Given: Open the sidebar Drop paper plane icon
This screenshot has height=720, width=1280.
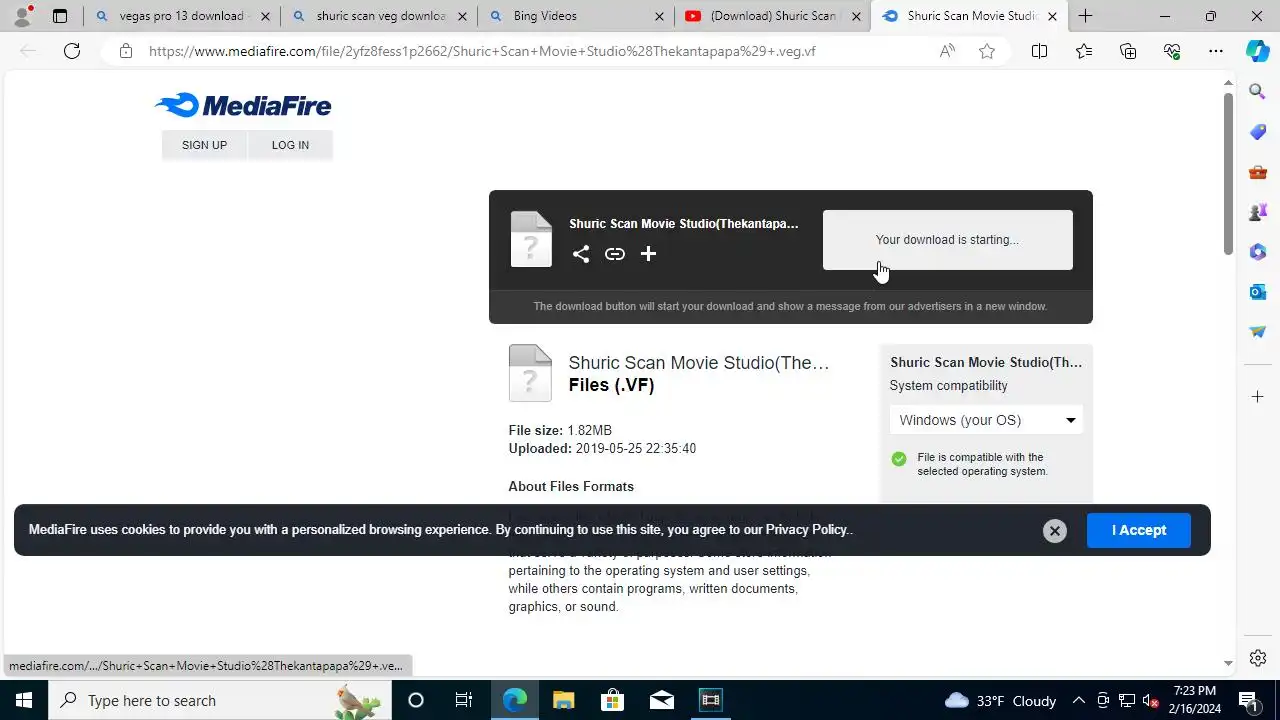Looking at the screenshot, I should [x=1258, y=332].
